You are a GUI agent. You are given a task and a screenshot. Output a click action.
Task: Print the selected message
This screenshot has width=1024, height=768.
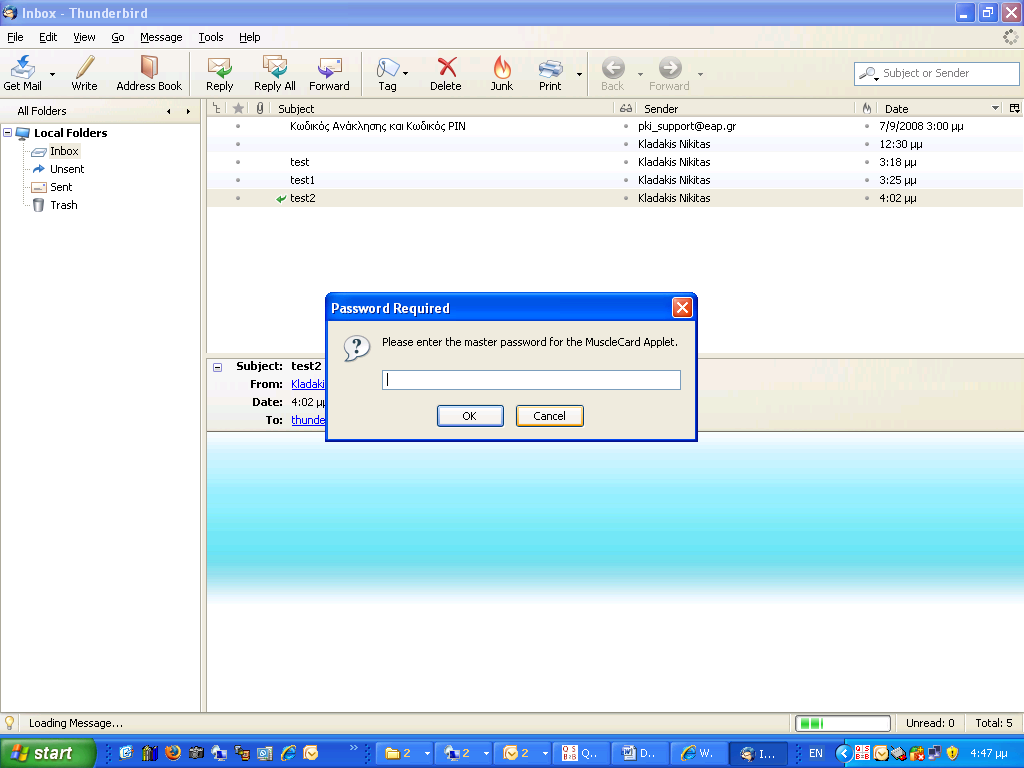[550, 72]
